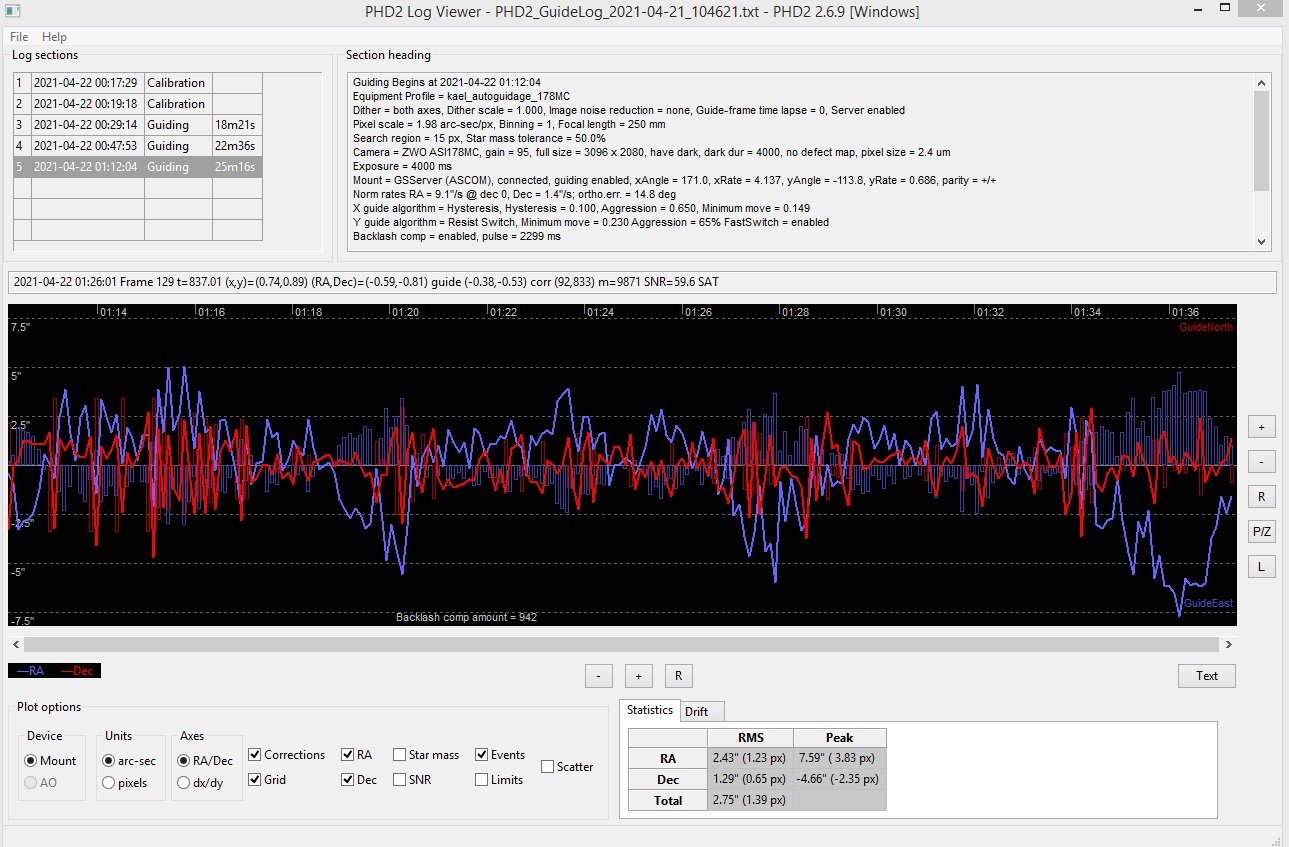Click the Section heading scrollbar up arrow
The width and height of the screenshot is (1289, 847).
coord(1262,84)
